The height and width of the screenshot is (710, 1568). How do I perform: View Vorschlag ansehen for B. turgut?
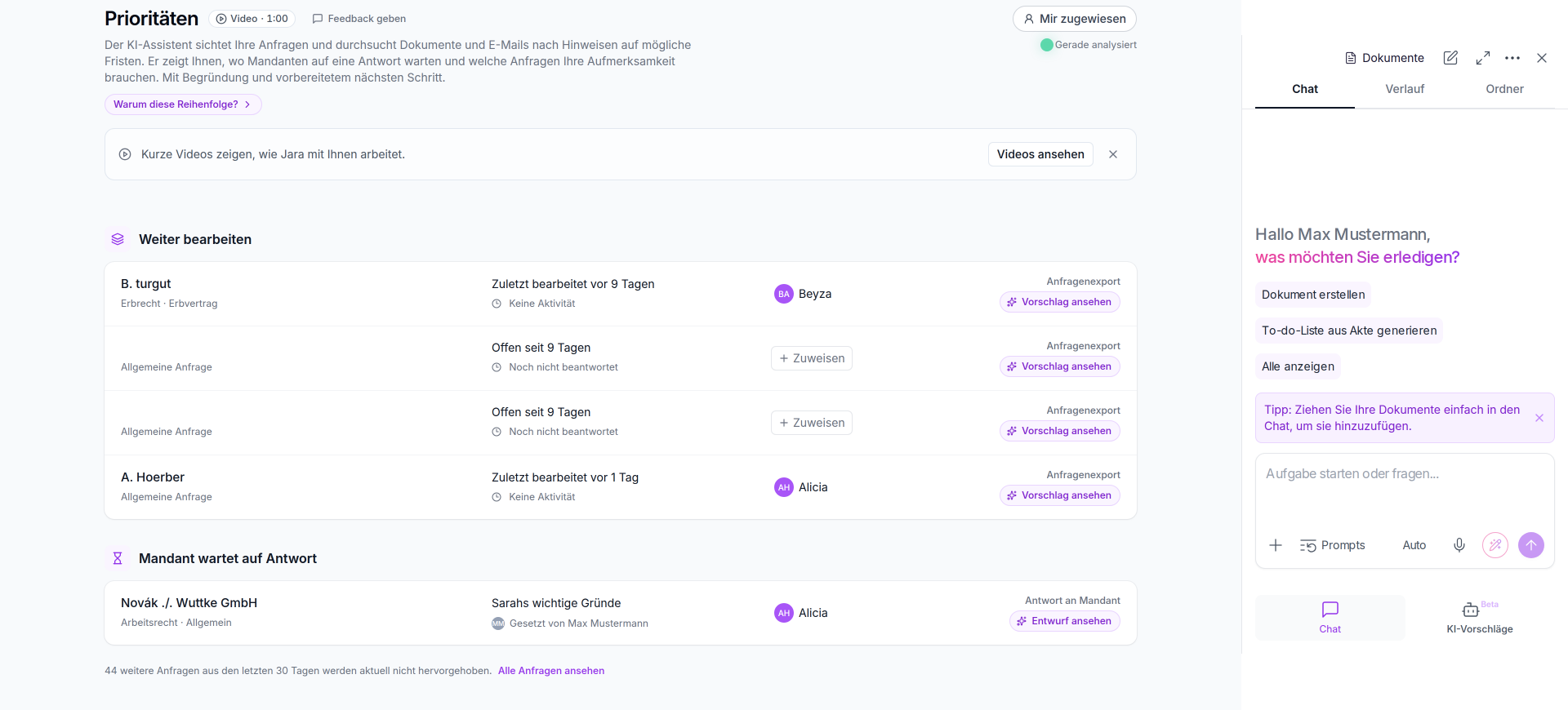pos(1060,302)
